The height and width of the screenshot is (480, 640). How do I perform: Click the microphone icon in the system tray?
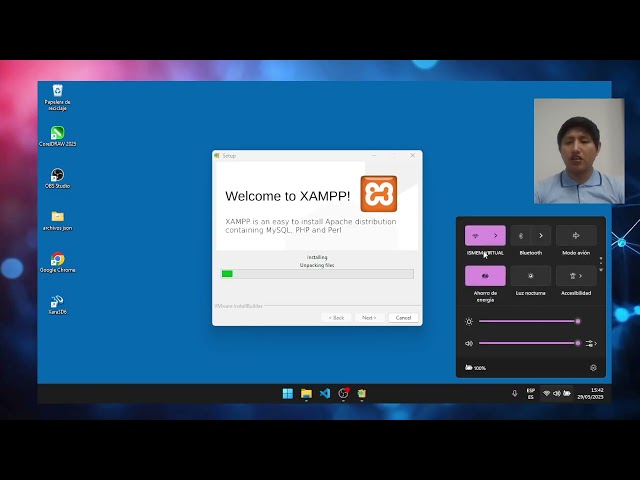click(515, 393)
